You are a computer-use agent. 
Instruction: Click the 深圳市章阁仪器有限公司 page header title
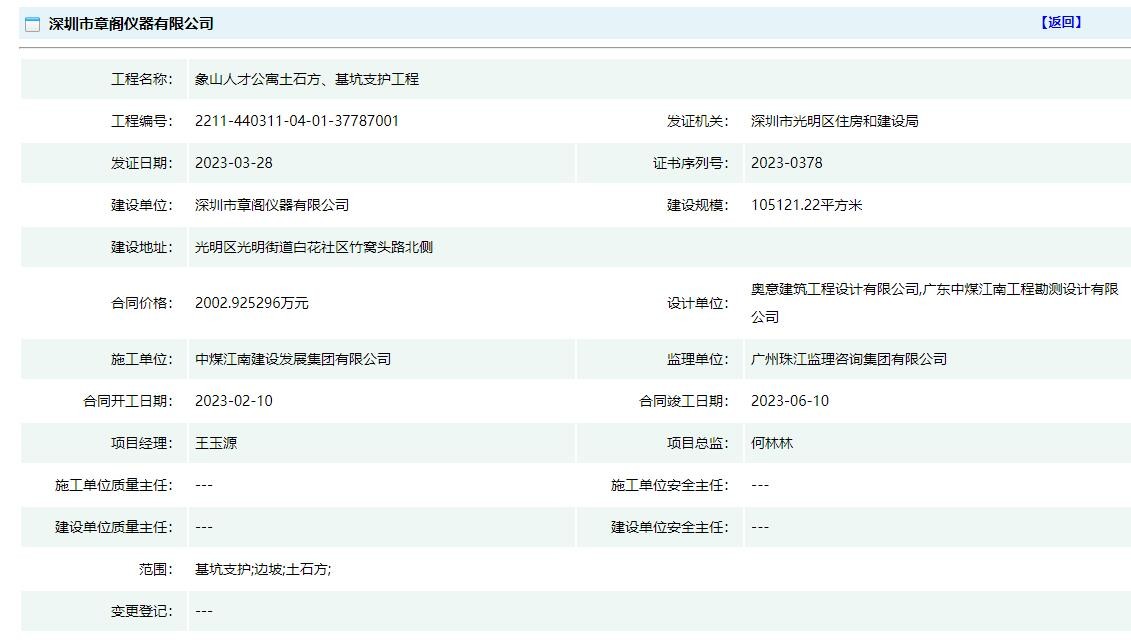pos(131,24)
